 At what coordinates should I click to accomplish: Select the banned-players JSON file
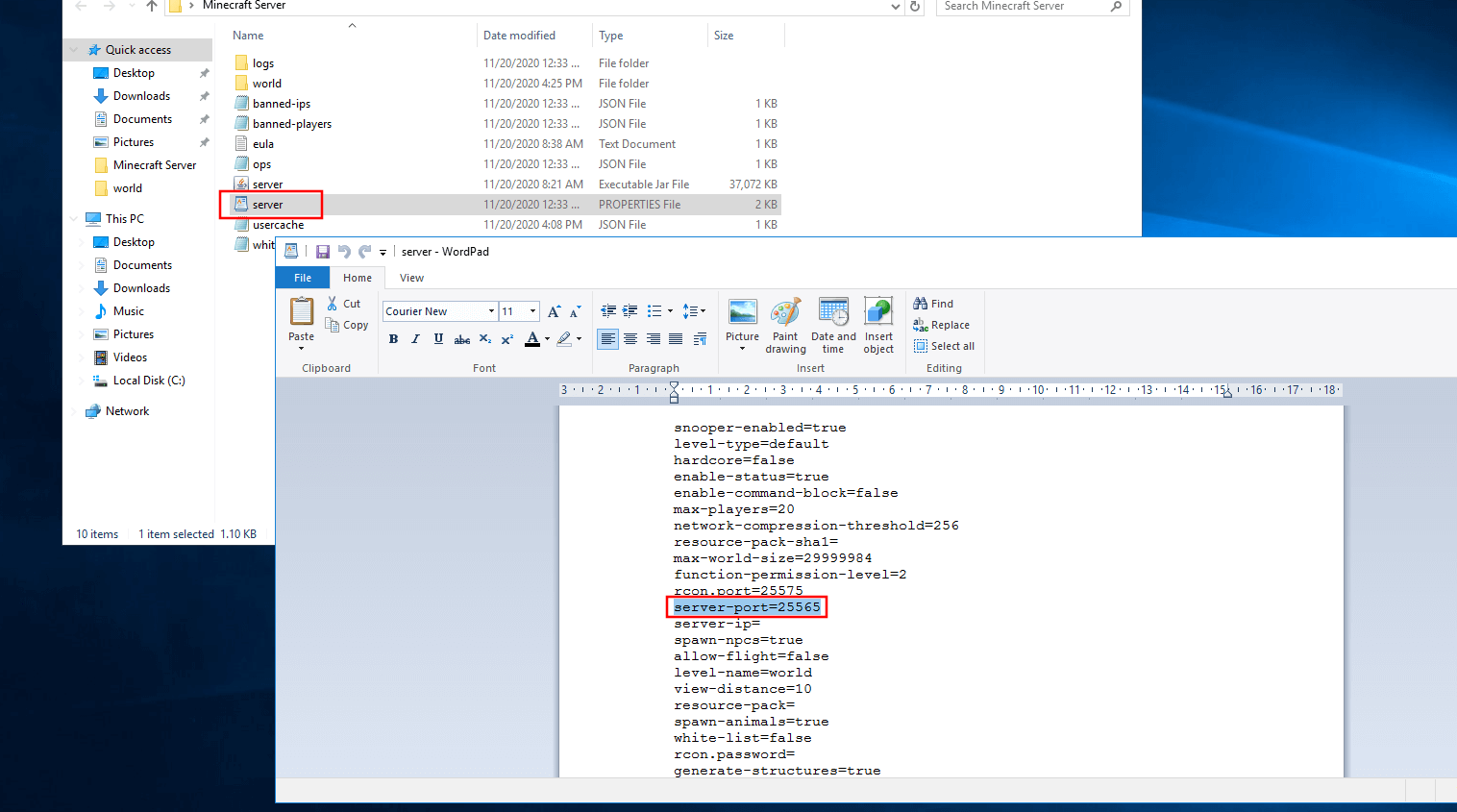pos(292,124)
